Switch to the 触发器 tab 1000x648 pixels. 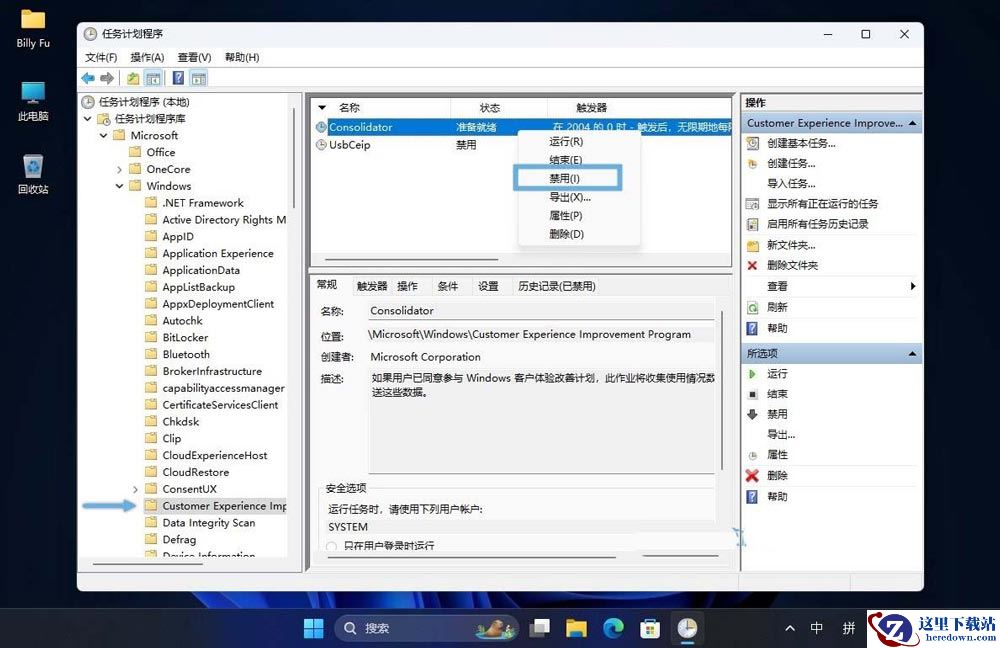coord(372,286)
